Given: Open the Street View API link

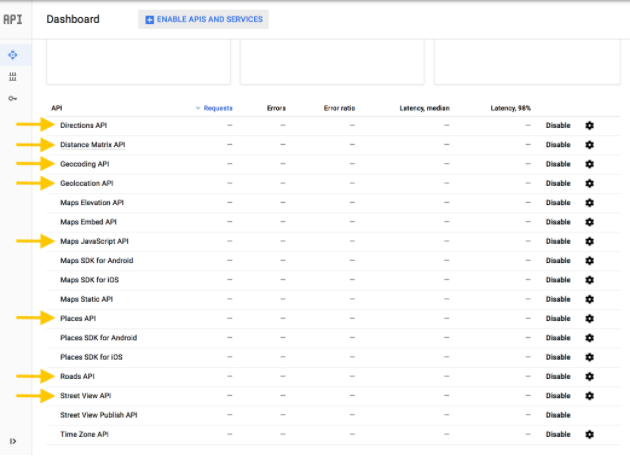Looking at the screenshot, I should (86, 395).
